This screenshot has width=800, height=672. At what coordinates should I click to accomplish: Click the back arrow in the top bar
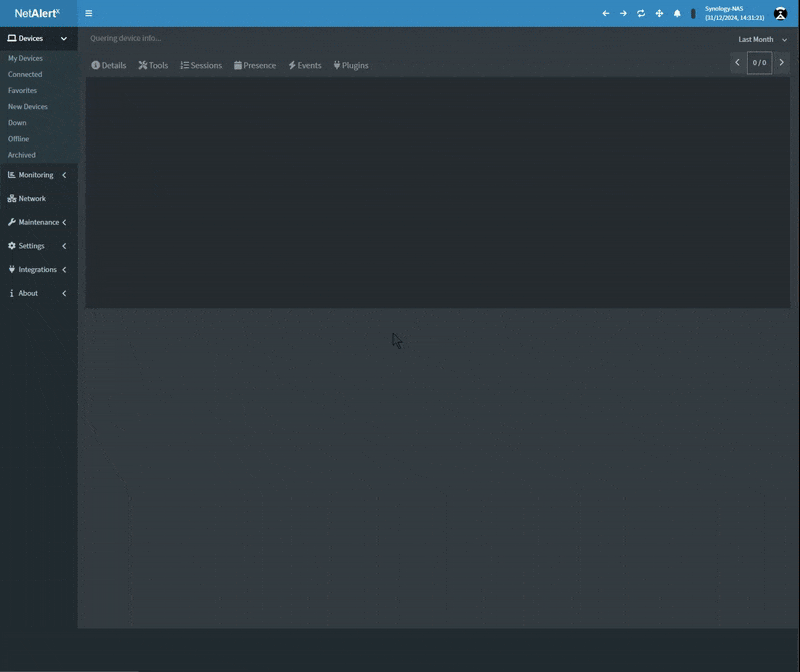[605, 13]
